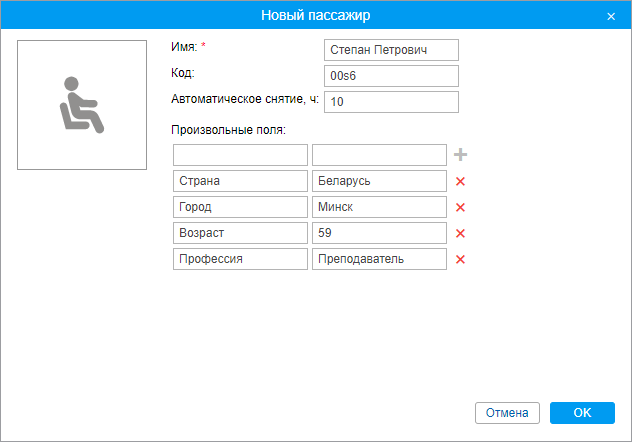632x442 pixels.
Task: Add a new custom field with plus icon
Action: point(461,155)
